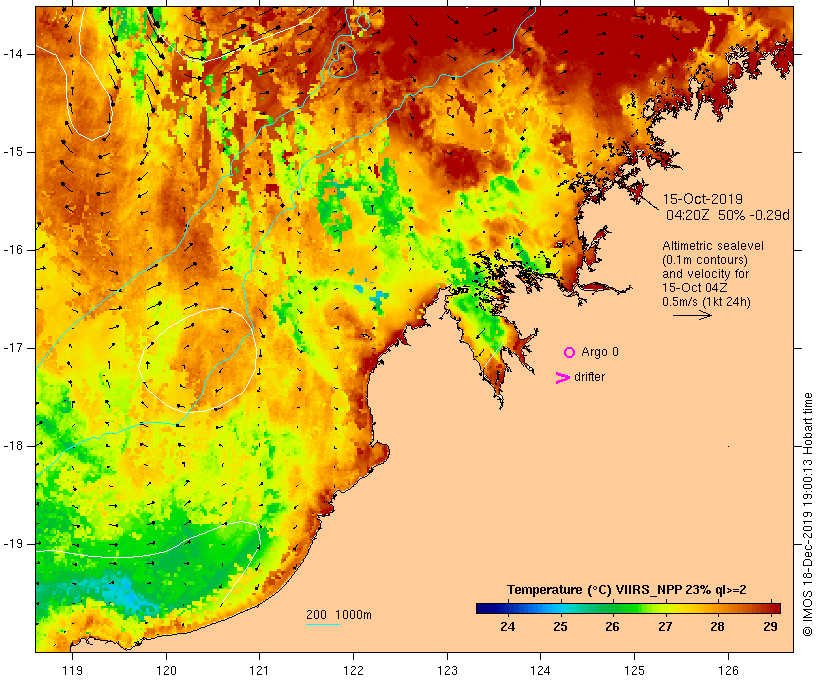Click the 'Argo 0' legend label
The image size is (820, 680).
(600, 352)
